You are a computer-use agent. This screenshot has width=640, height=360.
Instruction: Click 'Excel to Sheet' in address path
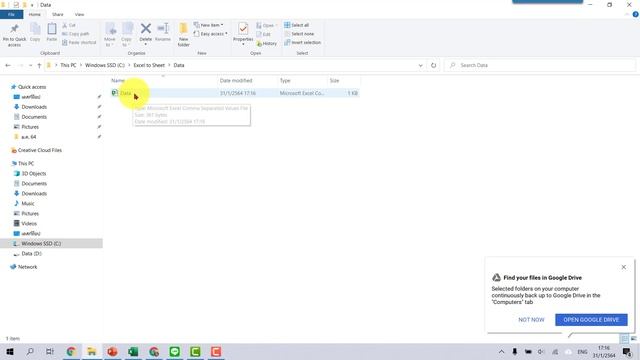click(x=149, y=65)
